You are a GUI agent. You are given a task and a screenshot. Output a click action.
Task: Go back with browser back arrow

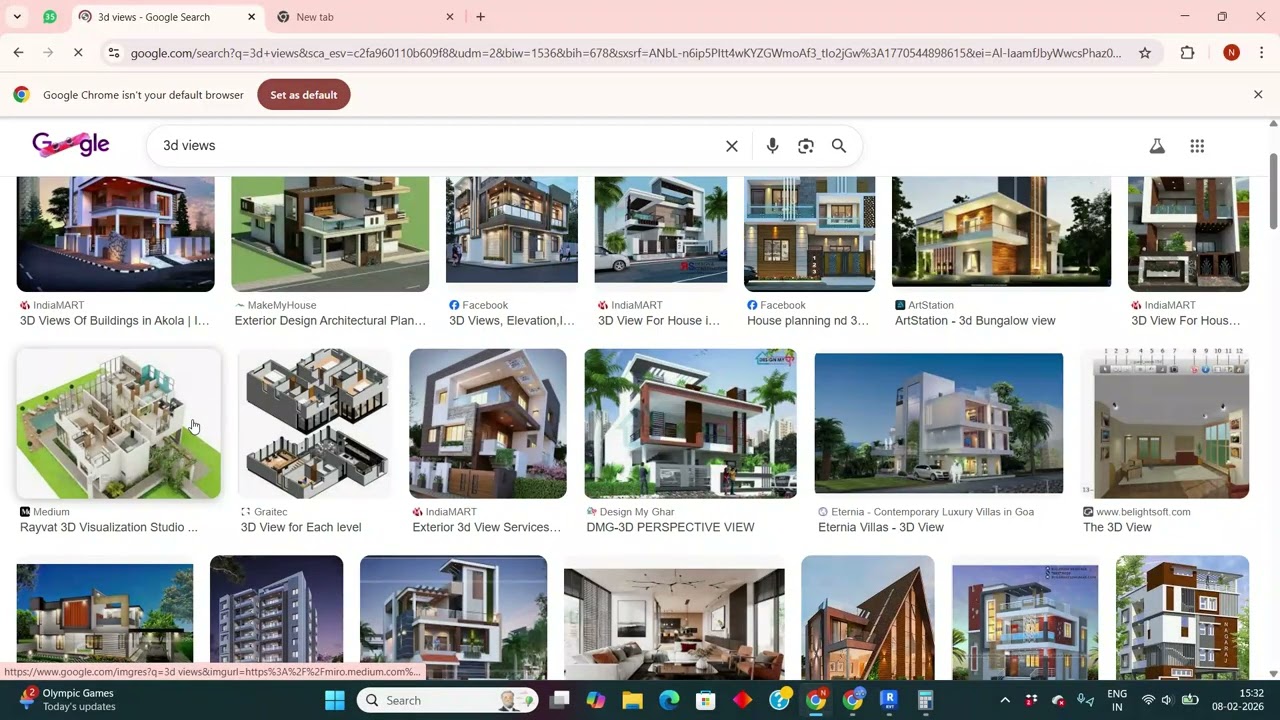pyautogui.click(x=19, y=53)
